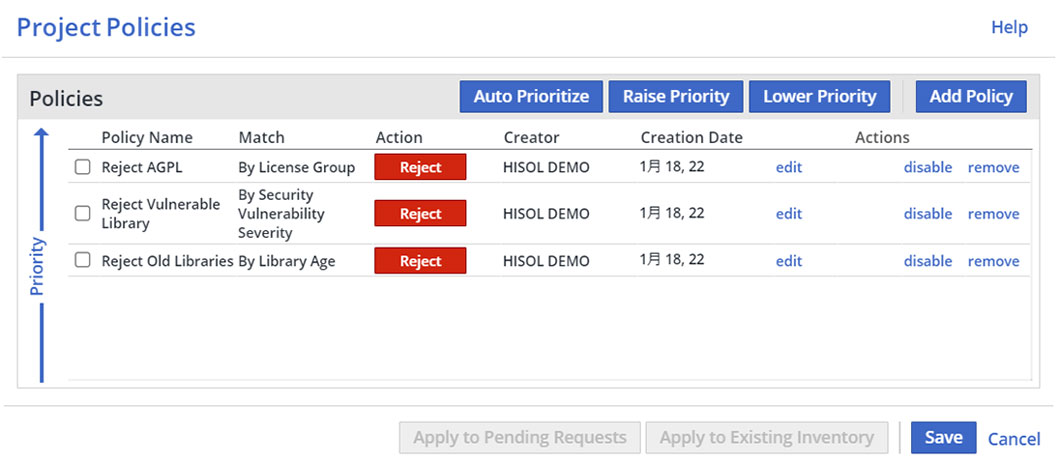Click the red Reject action badge for AGPL
The height and width of the screenshot is (467, 1060).
[420, 167]
